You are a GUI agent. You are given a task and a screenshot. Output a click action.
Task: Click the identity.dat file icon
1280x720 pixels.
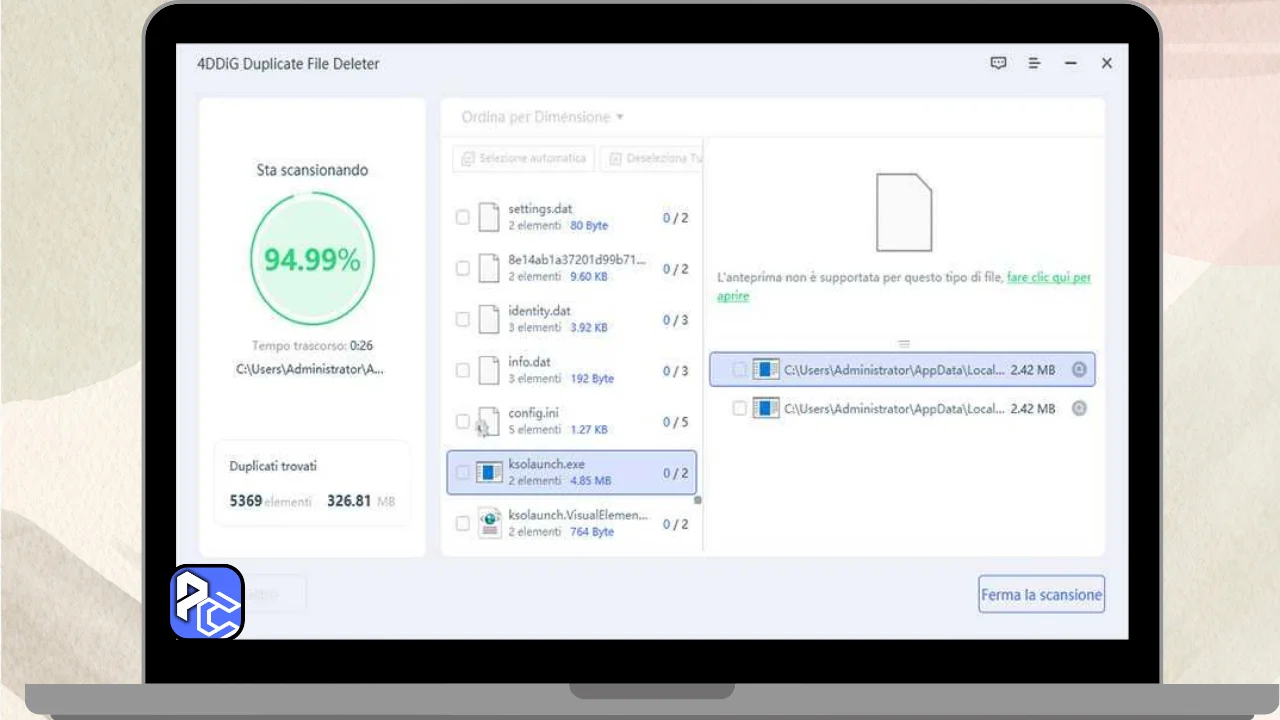[x=488, y=319]
